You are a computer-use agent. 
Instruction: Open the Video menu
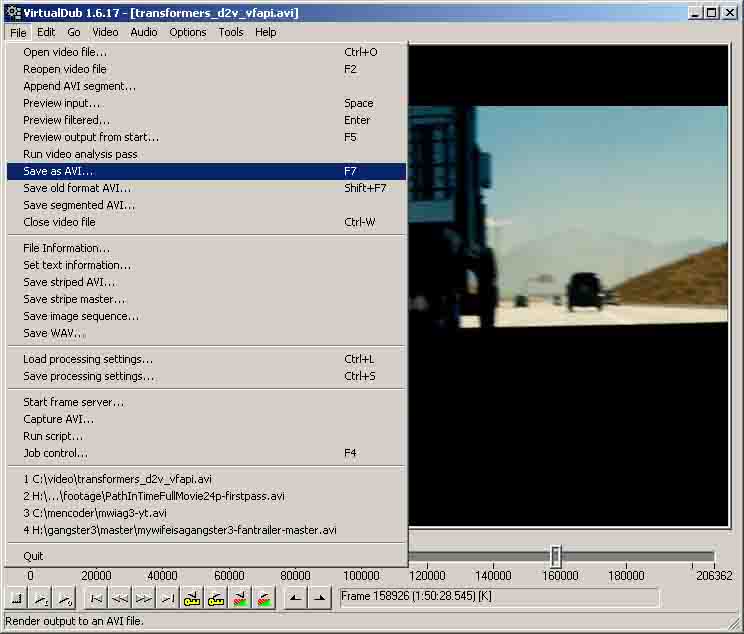point(105,32)
